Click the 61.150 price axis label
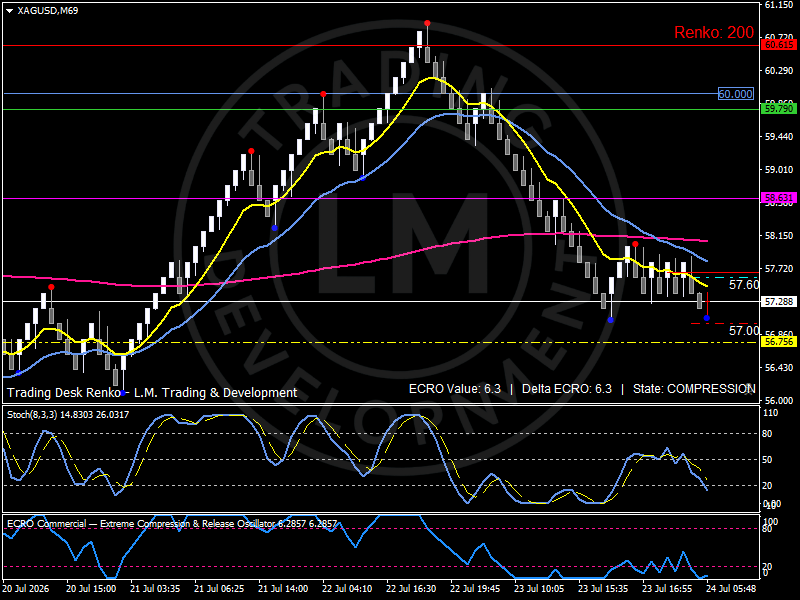800x600 pixels. tap(779, 5)
